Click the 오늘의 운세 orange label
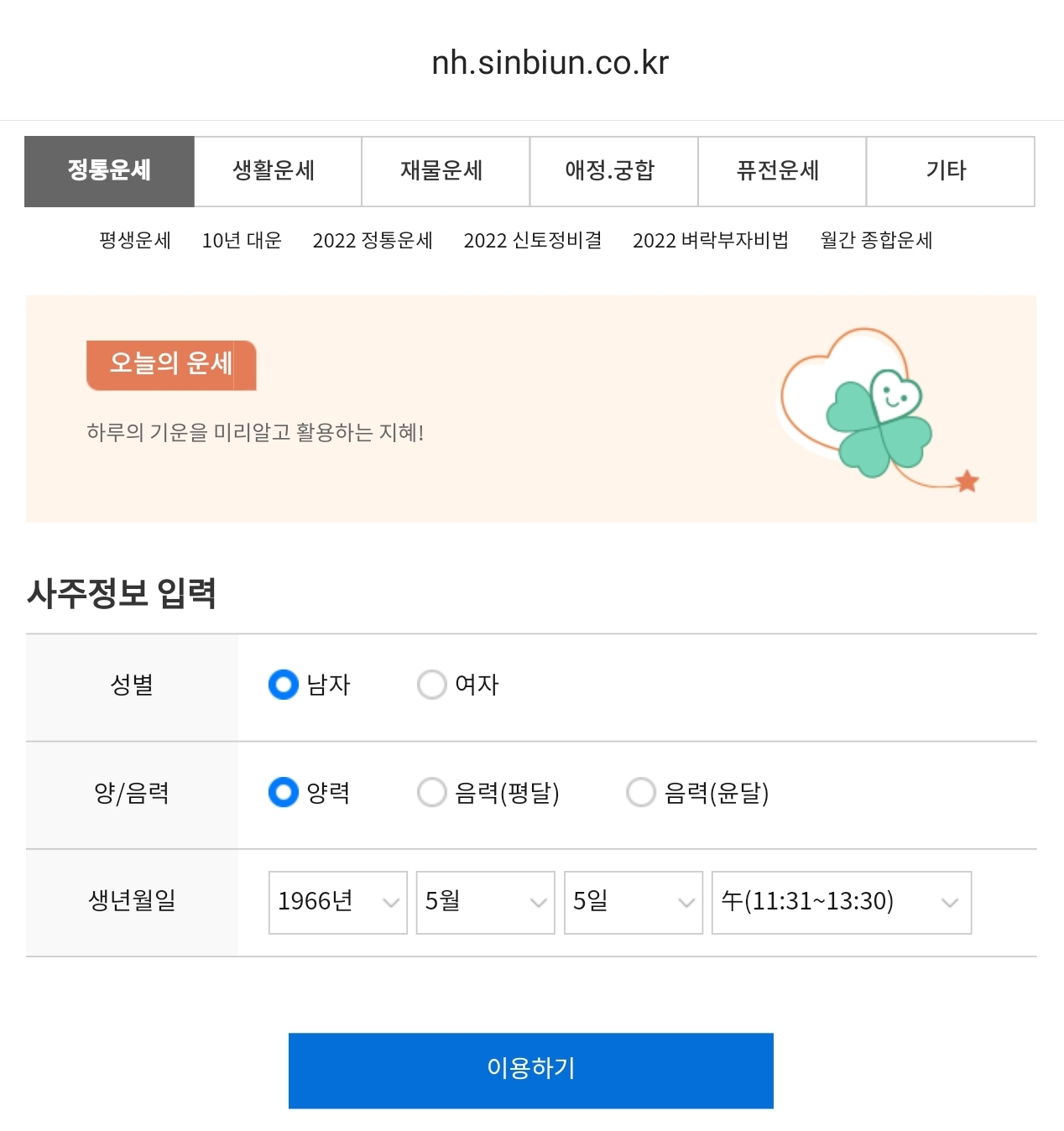Image resolution: width=1064 pixels, height=1131 pixels. click(x=171, y=365)
